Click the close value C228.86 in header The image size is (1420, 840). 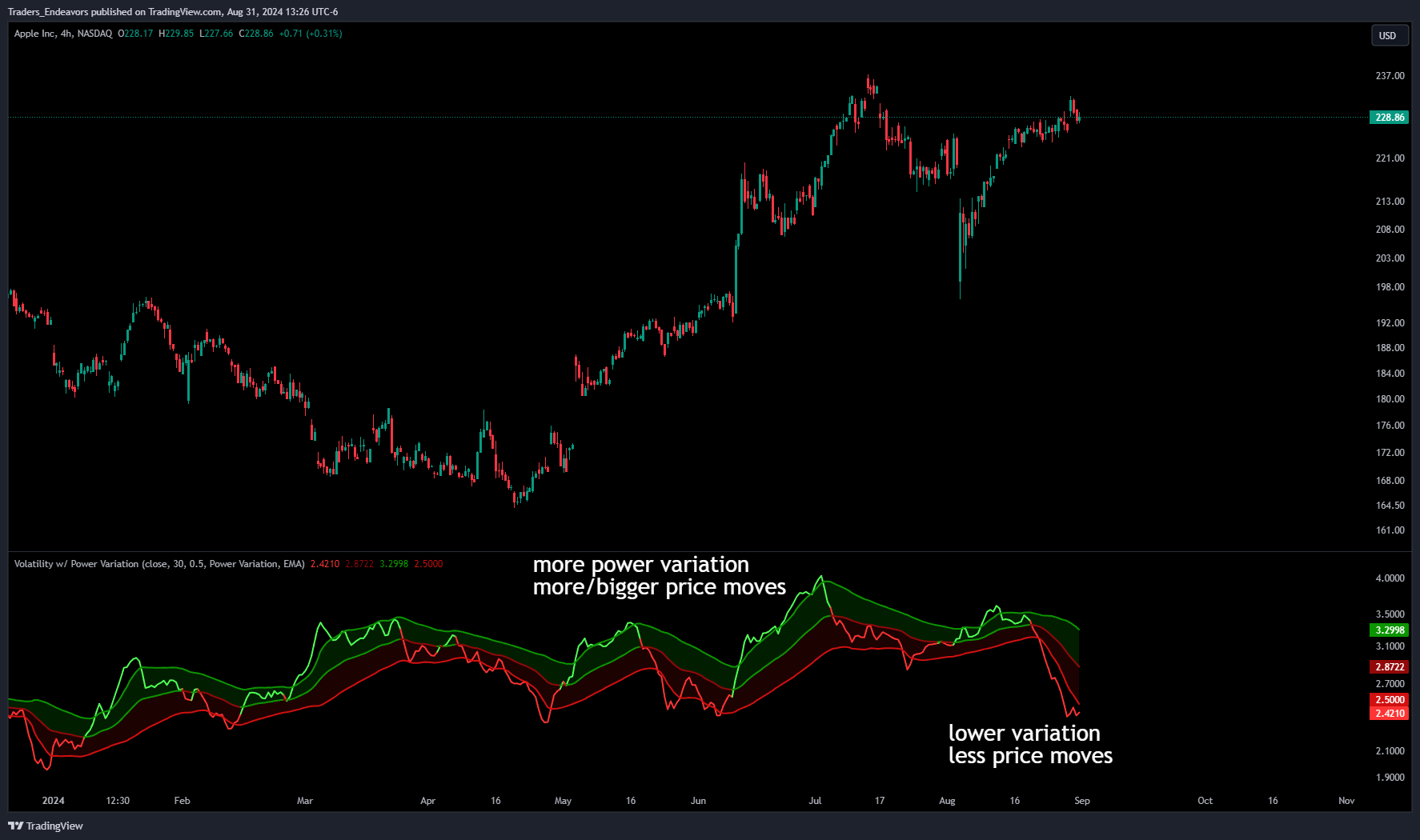256,34
